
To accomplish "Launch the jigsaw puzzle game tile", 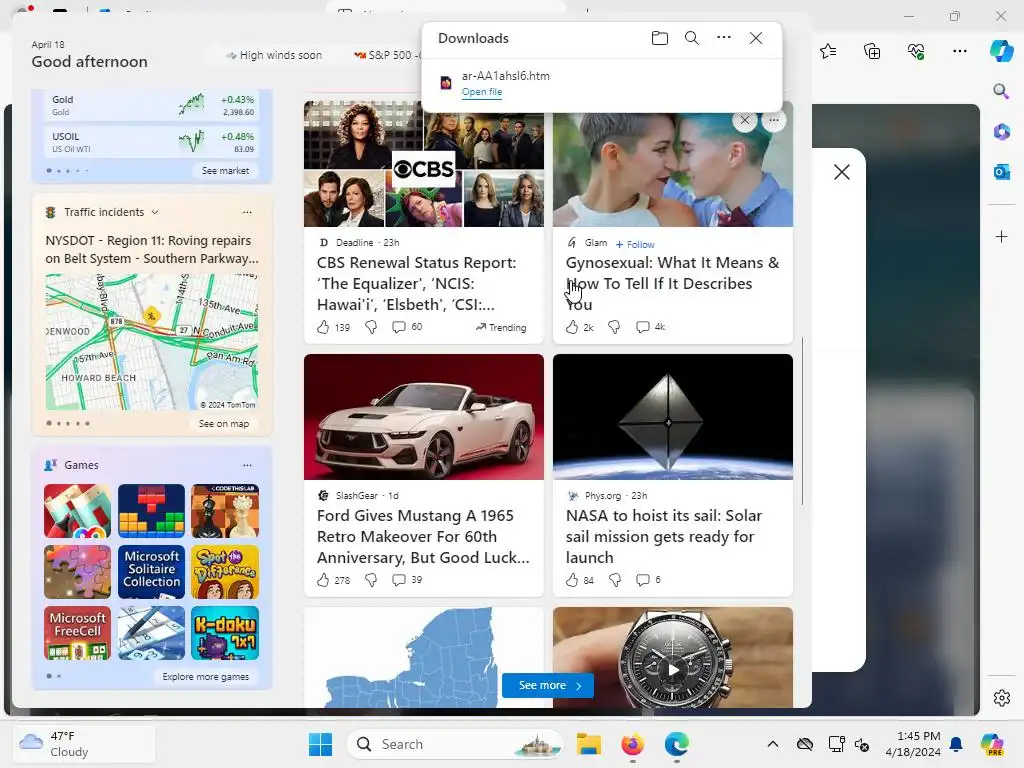I will [77, 571].
